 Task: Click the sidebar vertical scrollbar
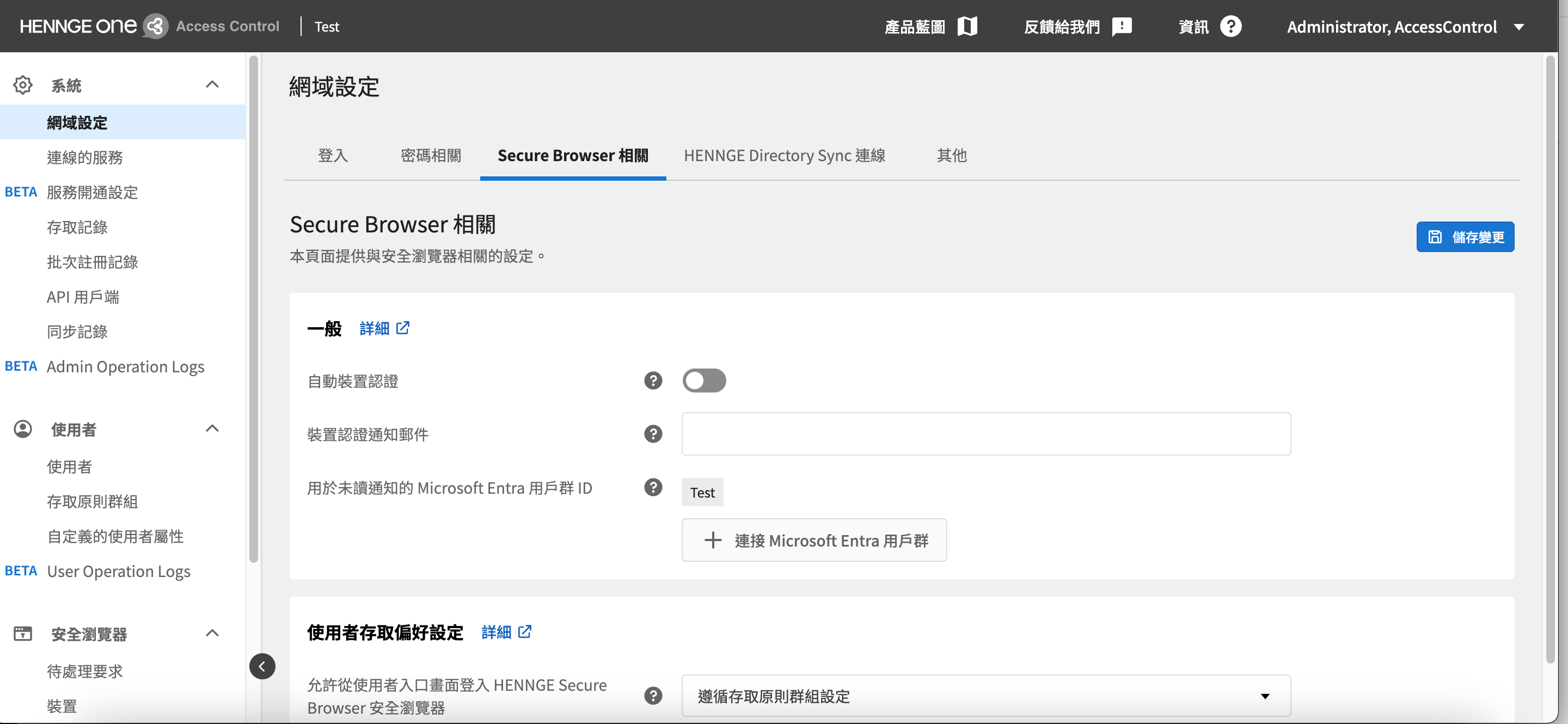253,309
